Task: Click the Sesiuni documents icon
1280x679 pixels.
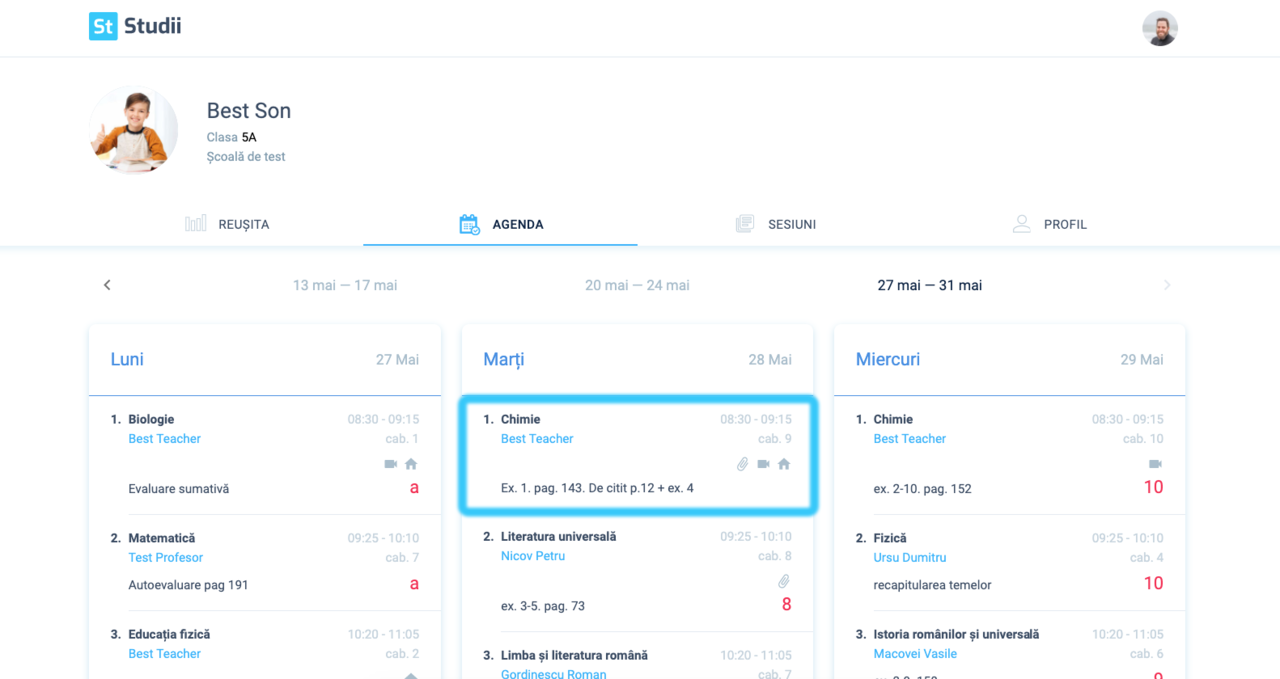Action: click(745, 224)
